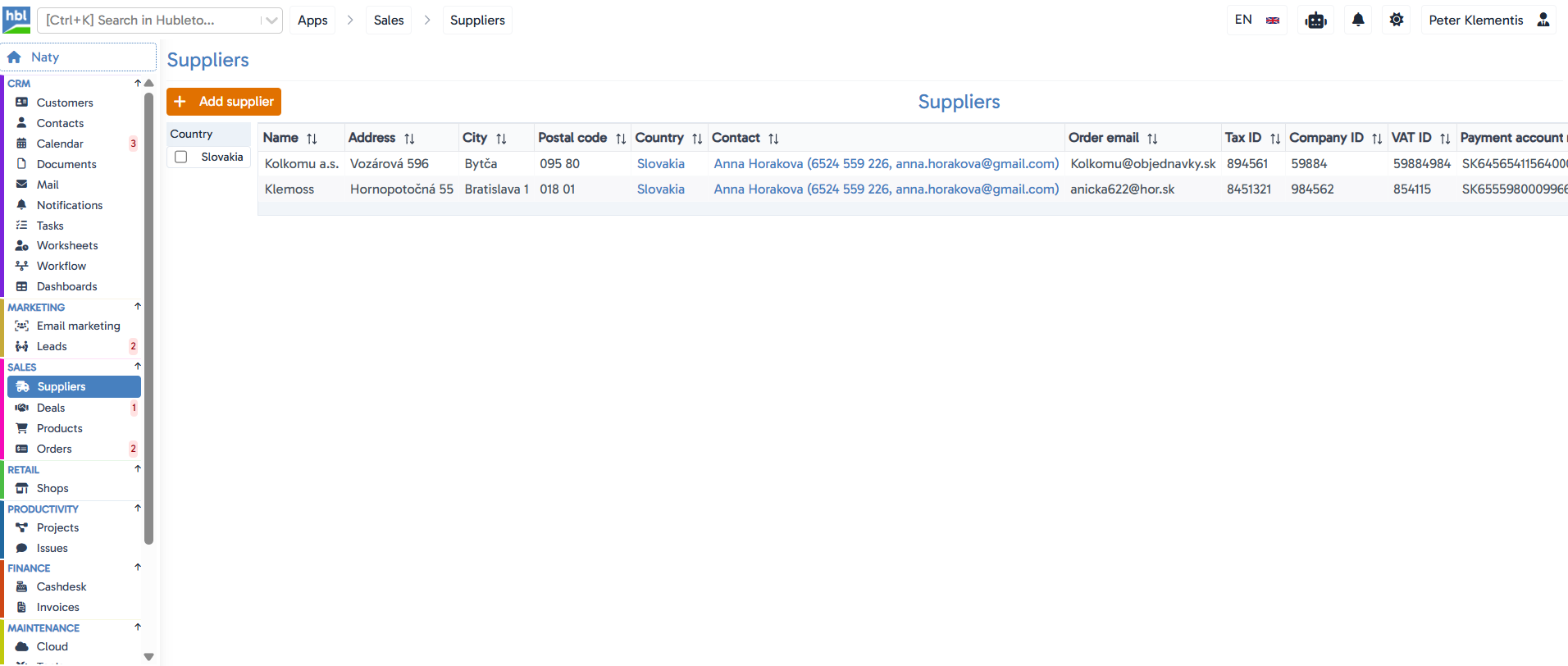Viewport: 1568px width, 666px height.
Task: Open Slovakia link in Kolkomu a.s. row
Action: (661, 164)
